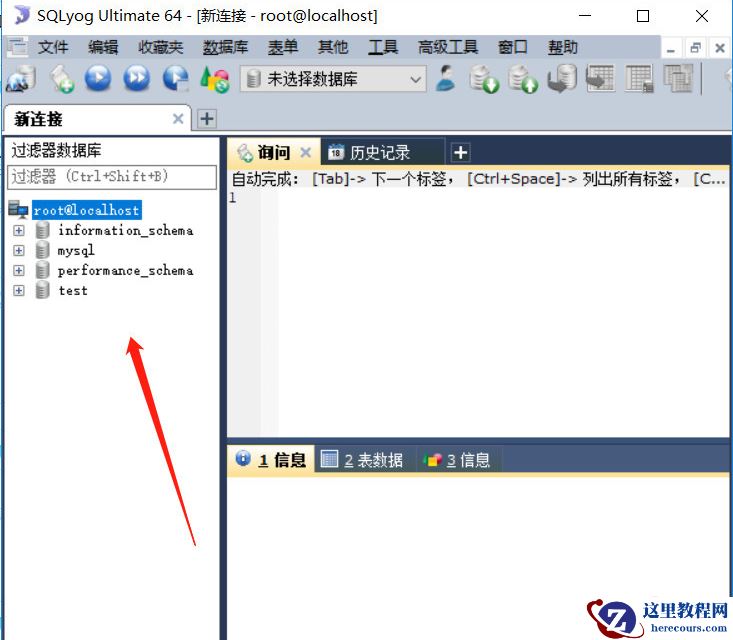Click the copy database to host icon
This screenshot has width=733, height=640.
point(561,79)
